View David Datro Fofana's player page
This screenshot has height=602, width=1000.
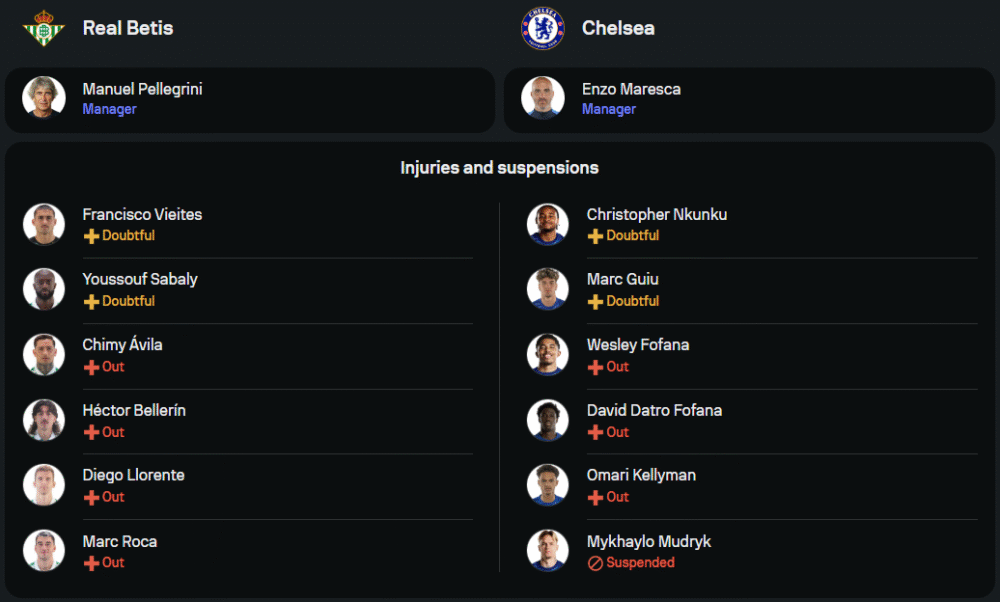pyautogui.click(x=654, y=410)
